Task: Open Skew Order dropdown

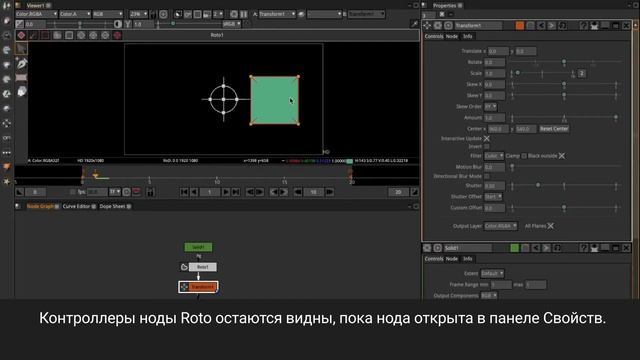Action: [x=490, y=107]
